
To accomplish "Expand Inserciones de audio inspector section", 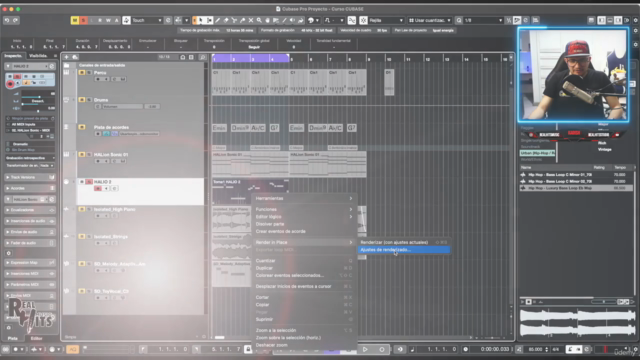I will click(x=30, y=221).
